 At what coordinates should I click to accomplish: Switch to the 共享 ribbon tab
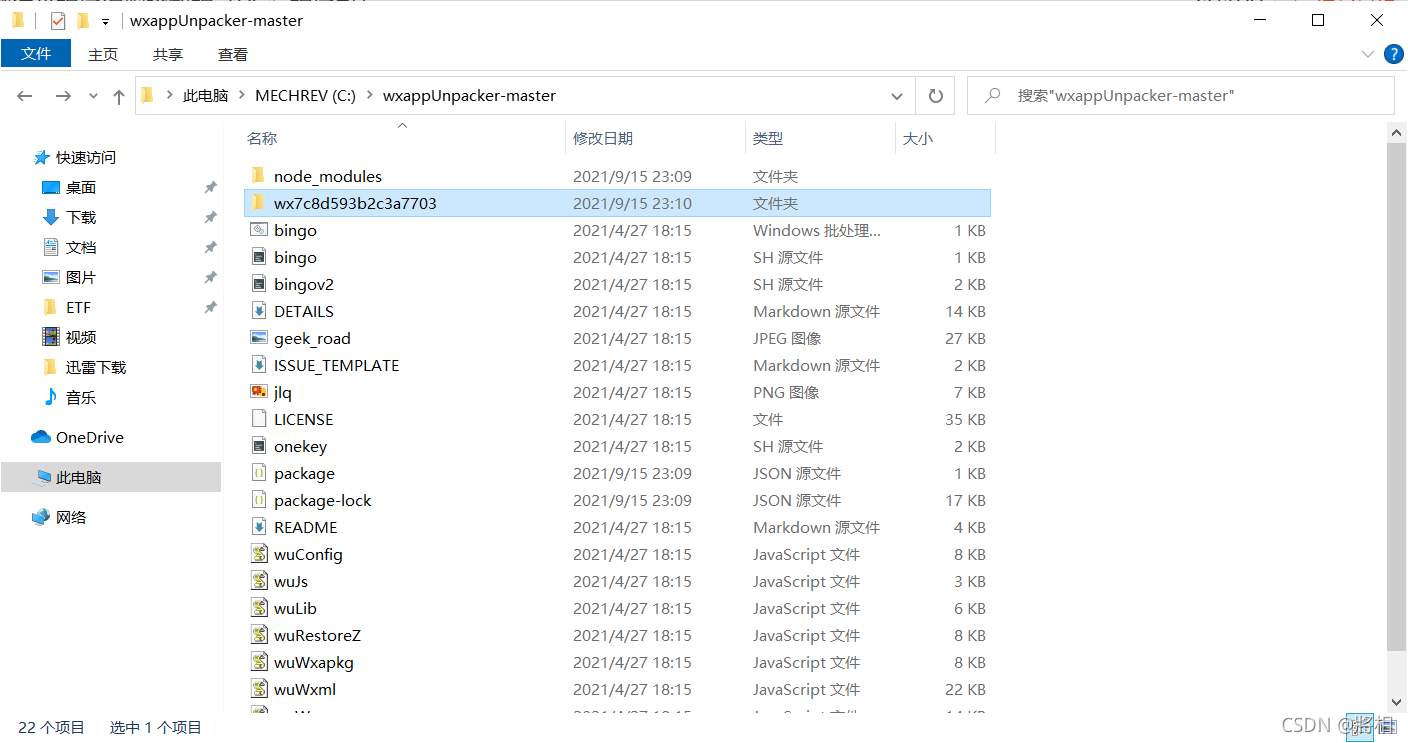(167, 54)
